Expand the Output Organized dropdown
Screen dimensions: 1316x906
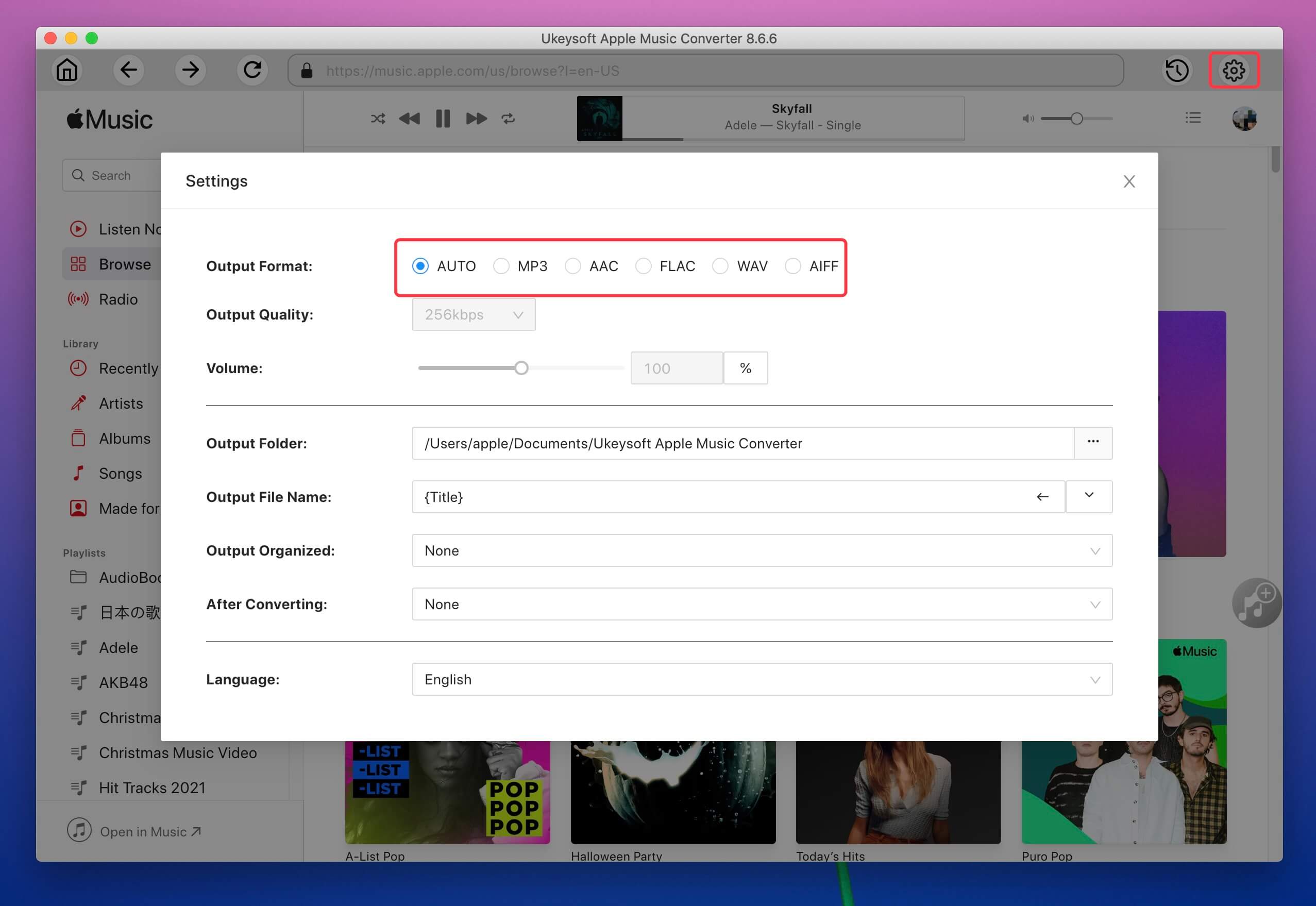pyautogui.click(x=1094, y=550)
